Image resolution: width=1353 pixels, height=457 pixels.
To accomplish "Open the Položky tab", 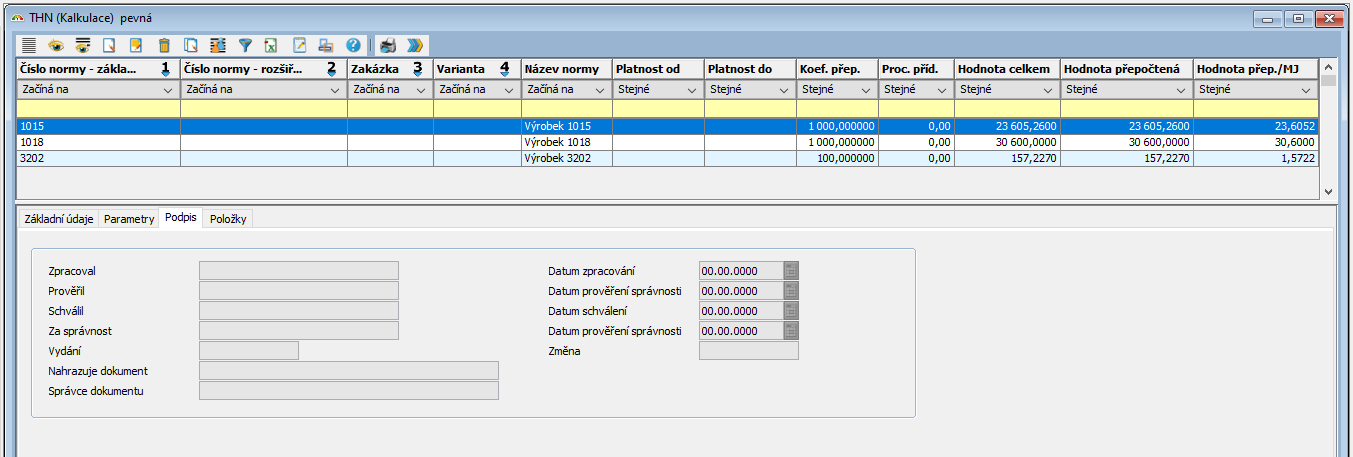I will click(x=229, y=219).
